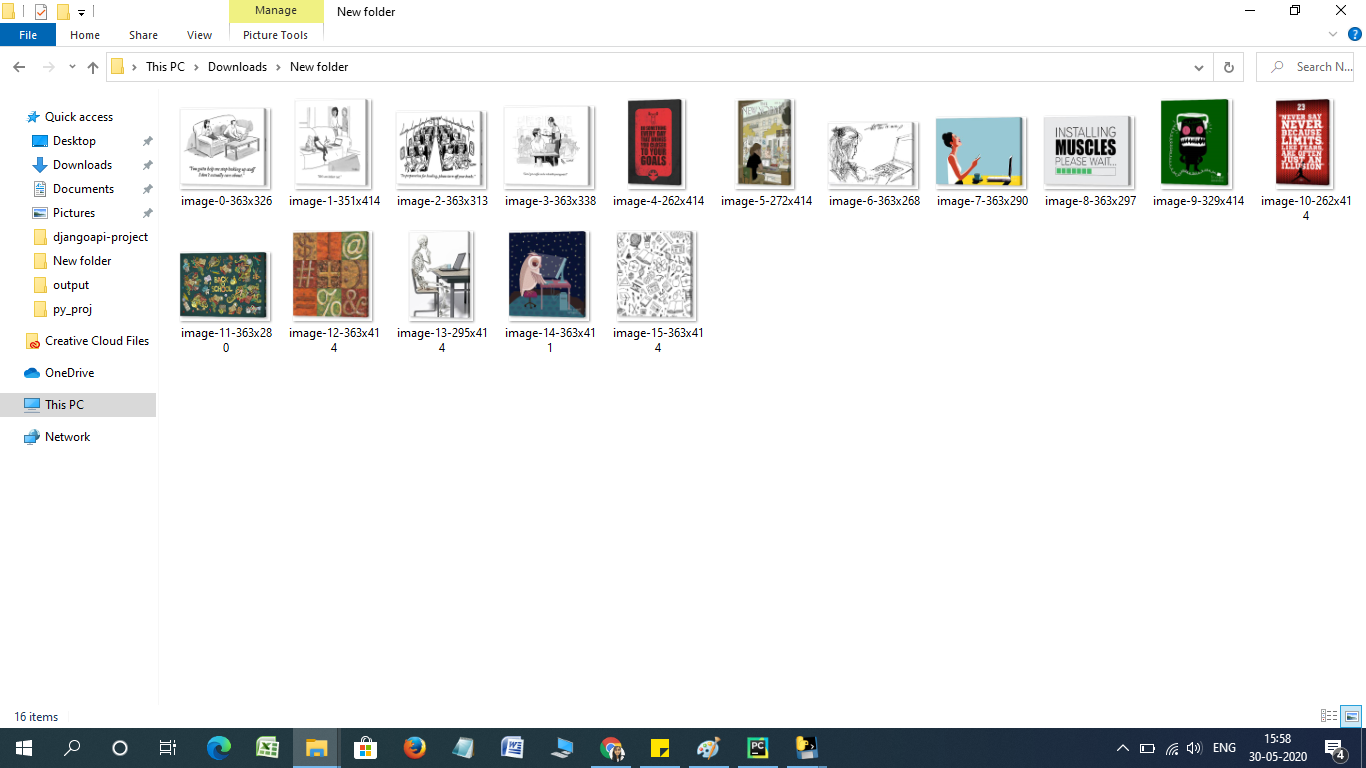This screenshot has height=768, width=1366.
Task: Open the Picture Tools tab
Action: pyautogui.click(x=275, y=35)
